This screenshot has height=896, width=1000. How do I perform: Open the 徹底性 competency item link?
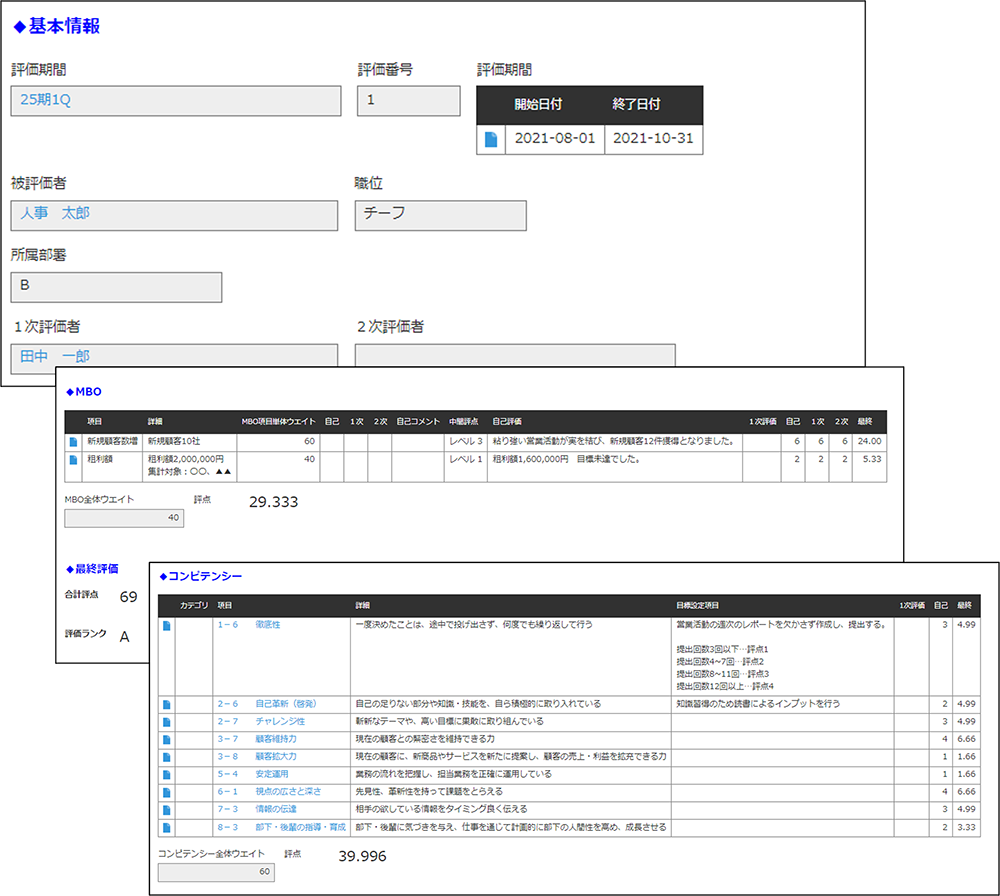point(267,625)
